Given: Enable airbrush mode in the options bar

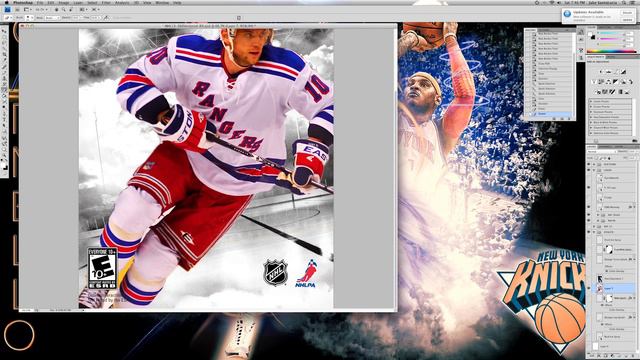Looking at the screenshot, I should 106,18.
